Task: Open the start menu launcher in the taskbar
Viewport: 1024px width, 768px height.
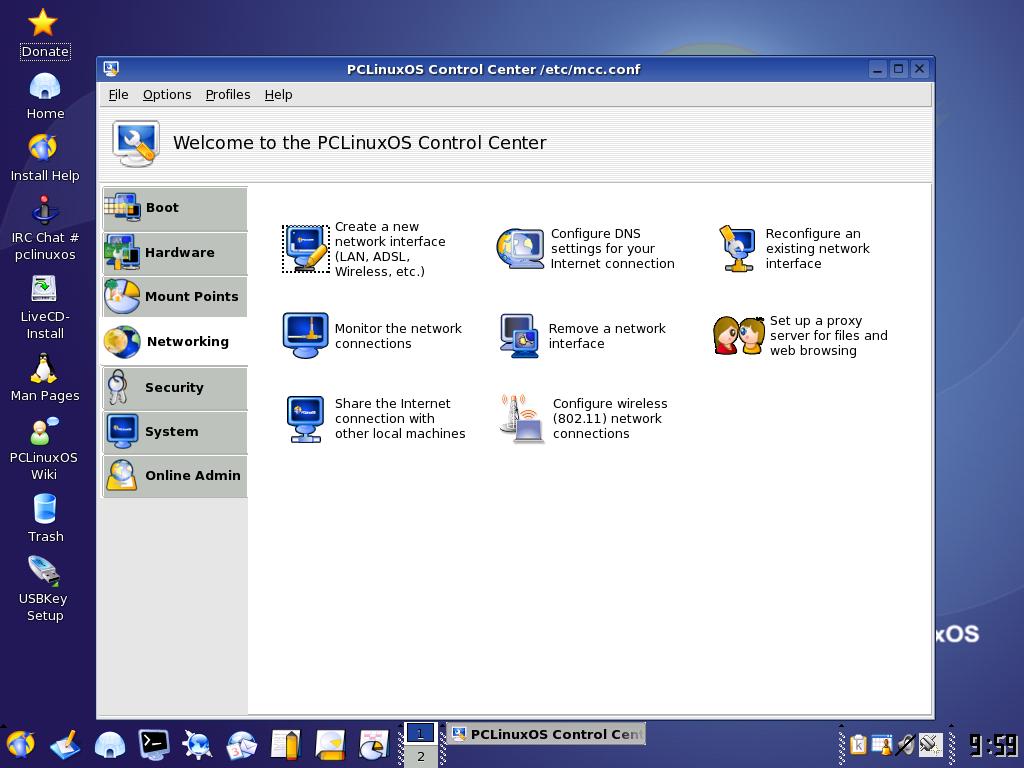Action: pos(20,744)
